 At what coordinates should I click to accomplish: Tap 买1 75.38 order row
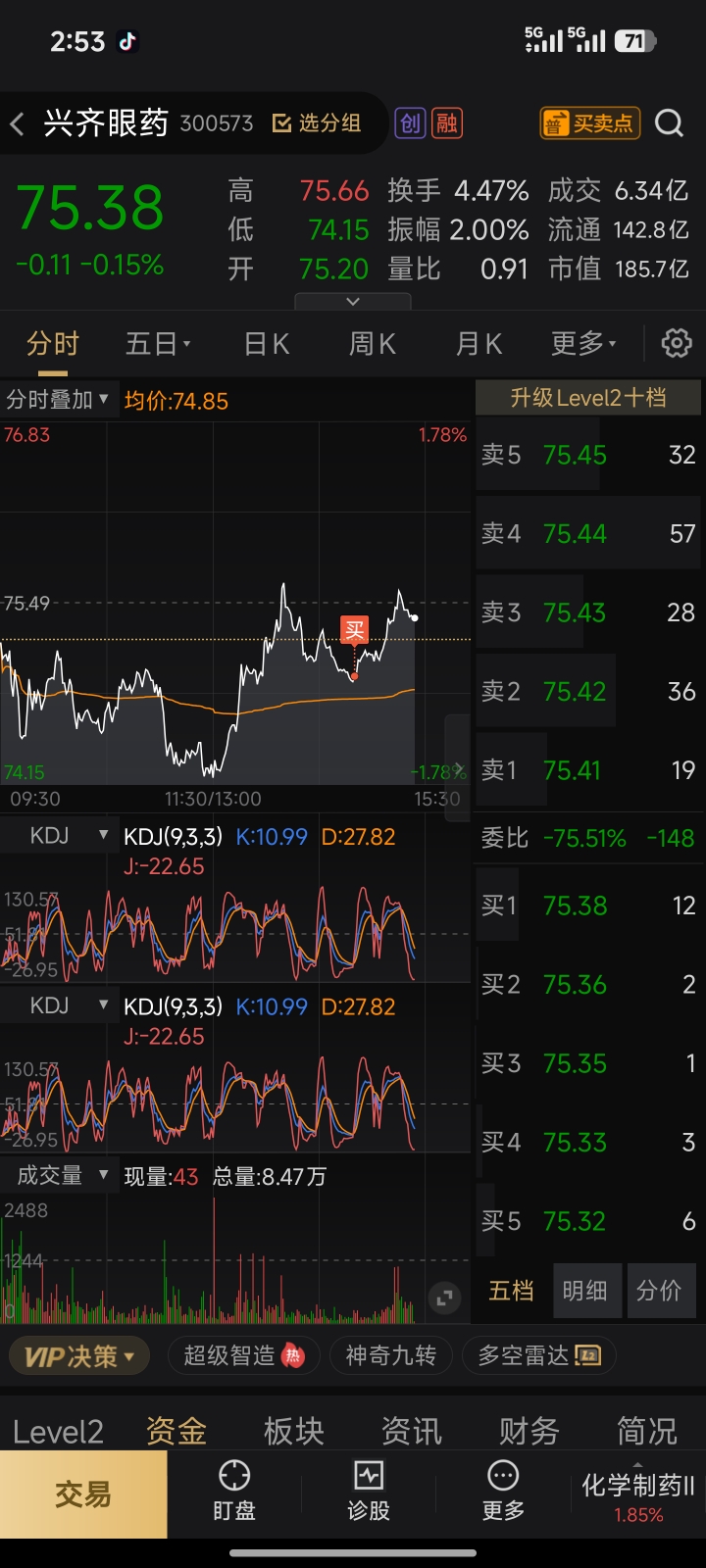pyautogui.click(x=588, y=906)
